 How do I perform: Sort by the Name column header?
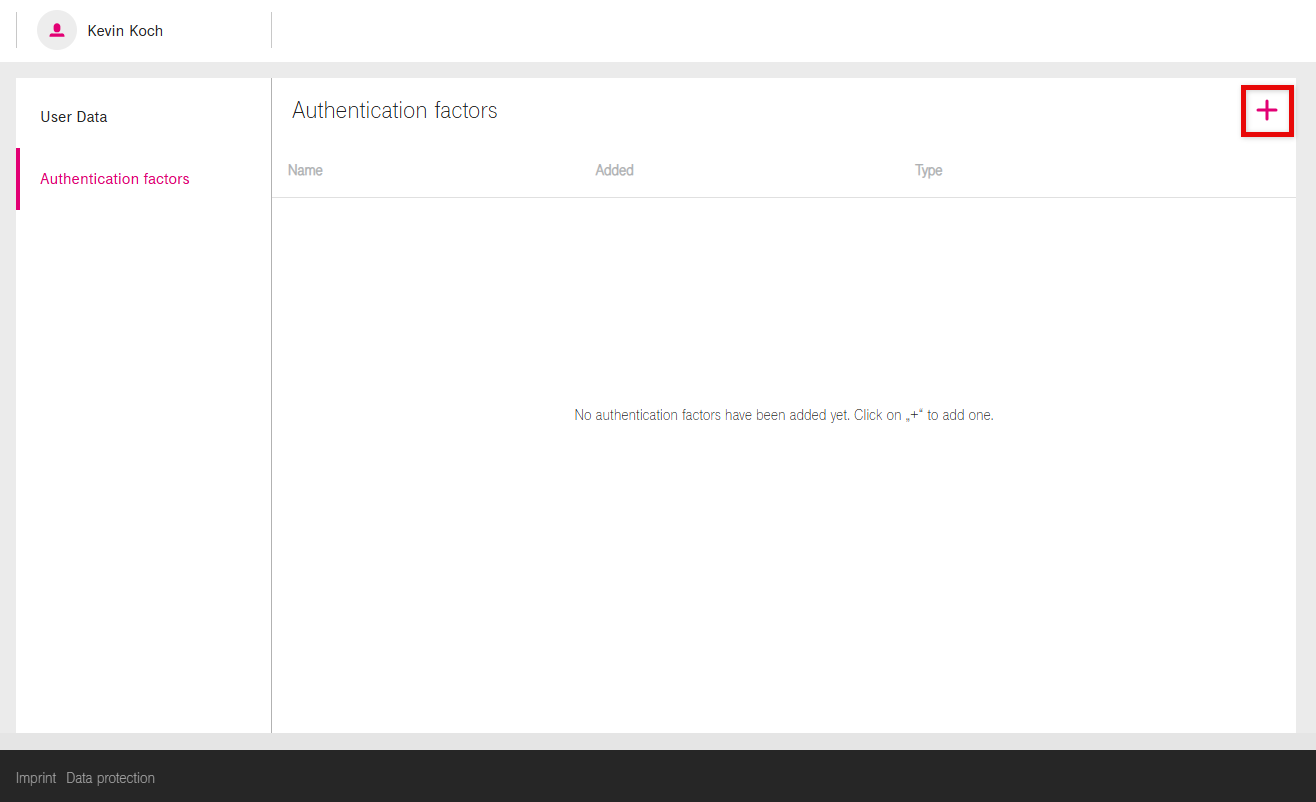(305, 170)
